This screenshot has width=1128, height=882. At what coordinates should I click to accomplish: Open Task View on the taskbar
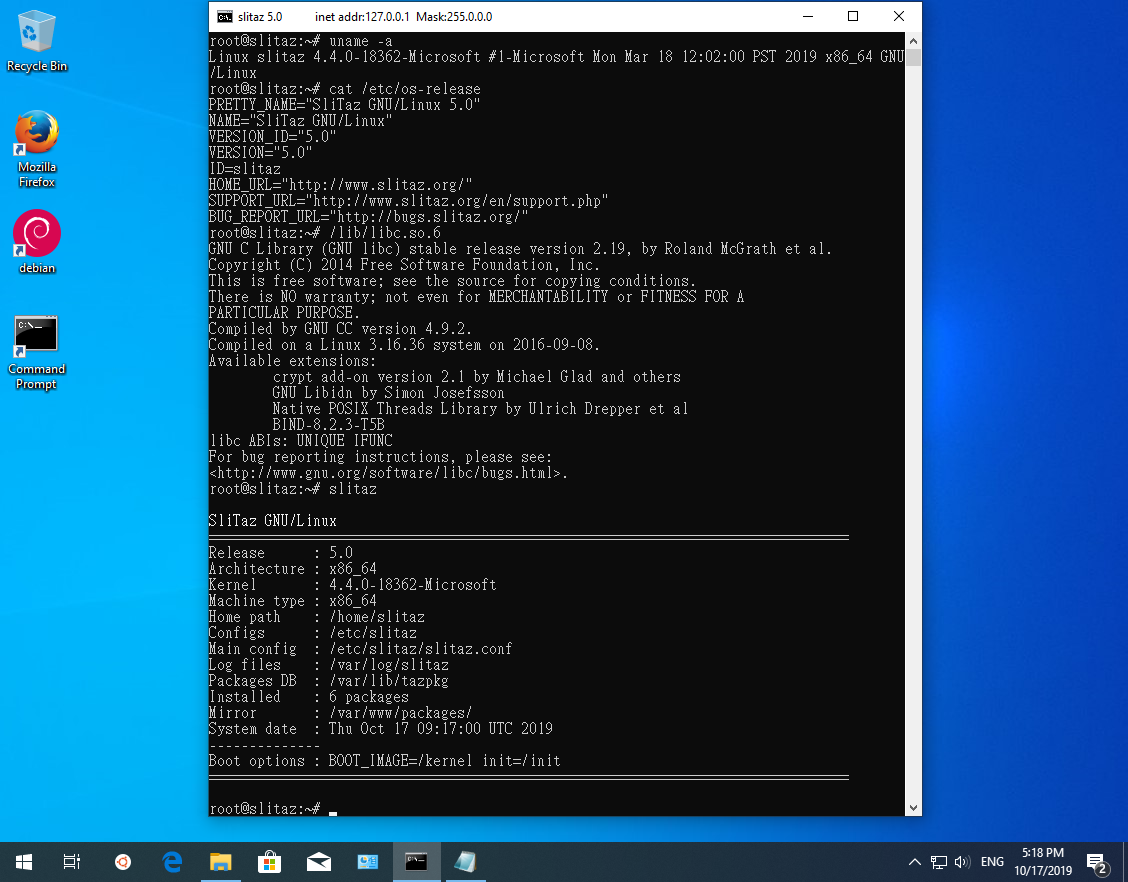pyautogui.click(x=72, y=862)
